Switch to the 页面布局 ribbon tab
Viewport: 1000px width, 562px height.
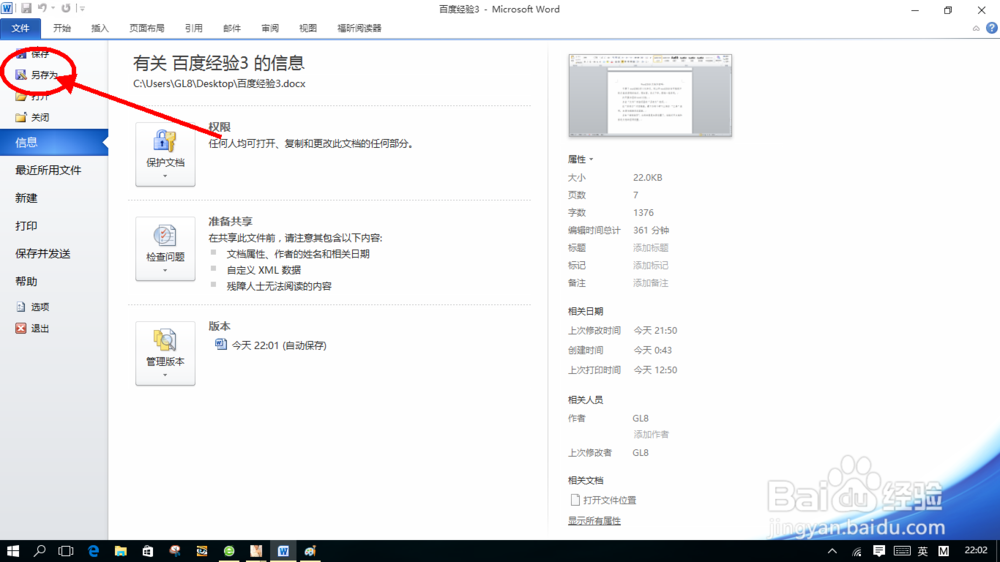(147, 28)
